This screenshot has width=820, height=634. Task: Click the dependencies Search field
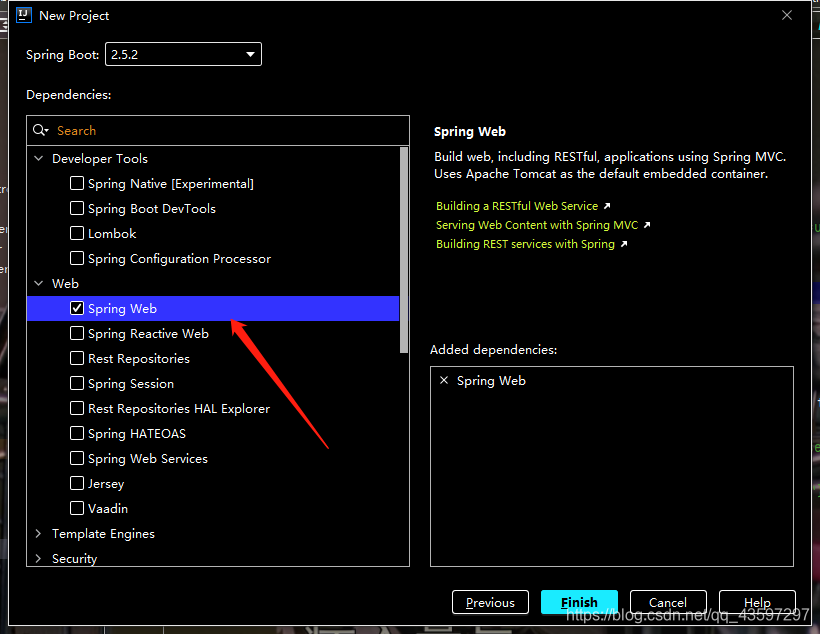pyautogui.click(x=218, y=131)
